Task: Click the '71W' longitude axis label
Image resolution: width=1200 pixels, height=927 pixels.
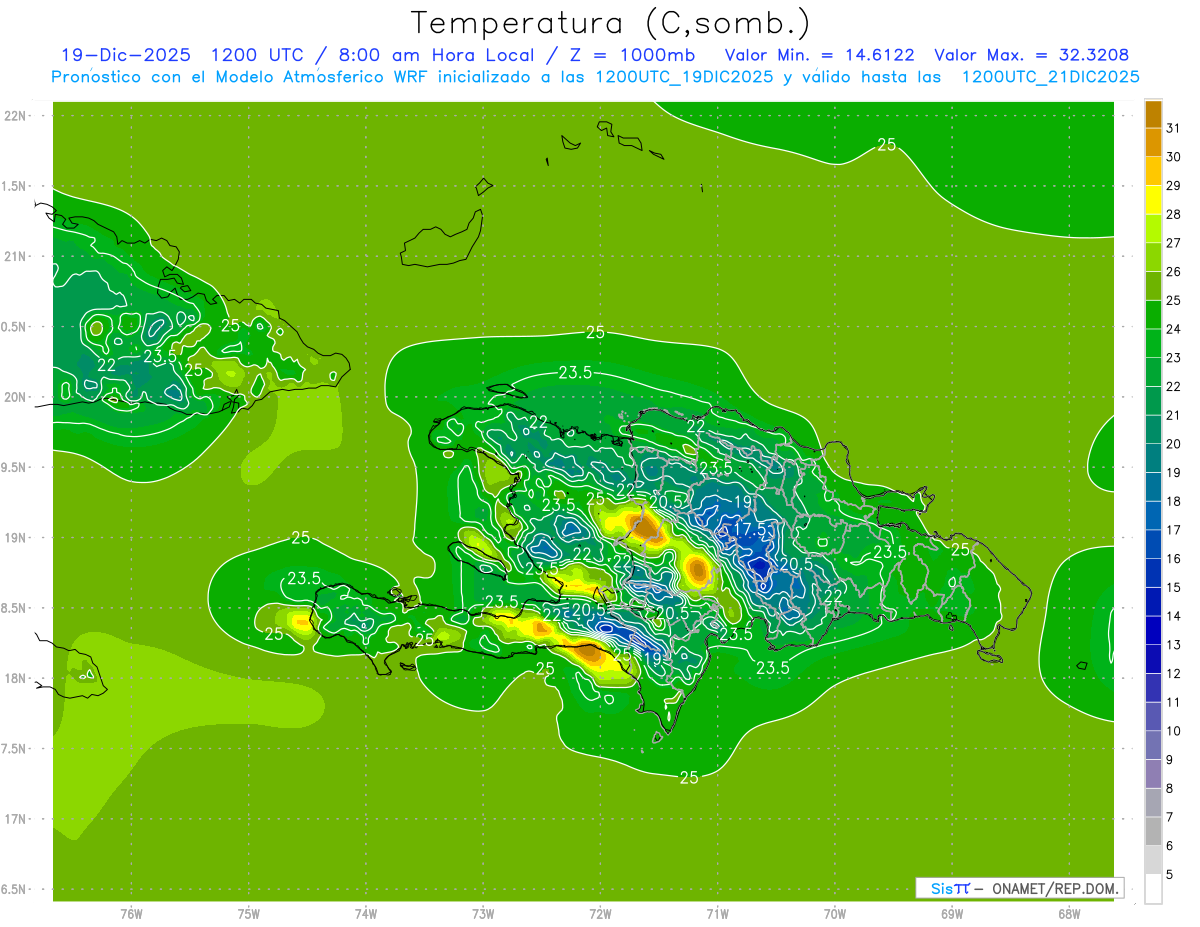Action: point(717,913)
